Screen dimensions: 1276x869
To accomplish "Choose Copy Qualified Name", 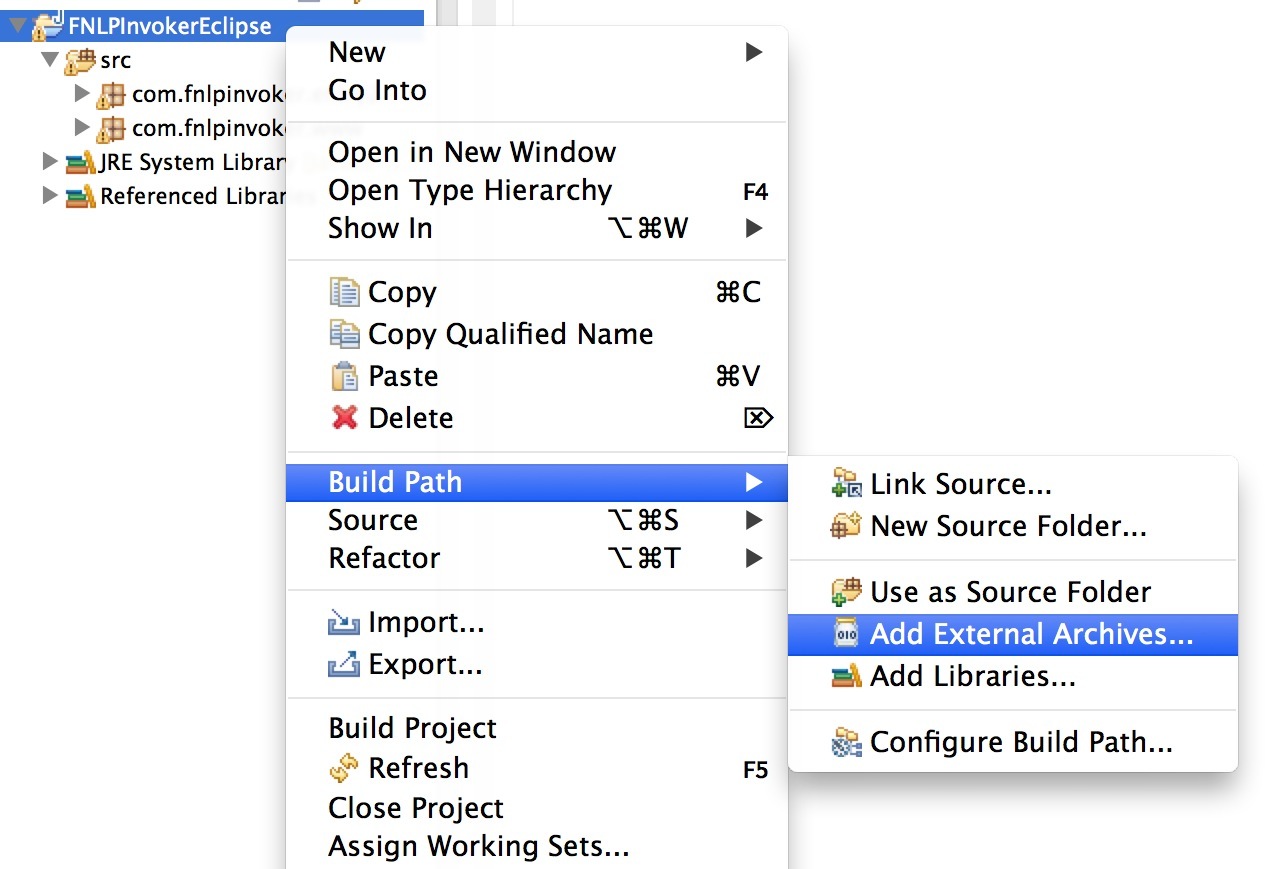I will (x=510, y=334).
